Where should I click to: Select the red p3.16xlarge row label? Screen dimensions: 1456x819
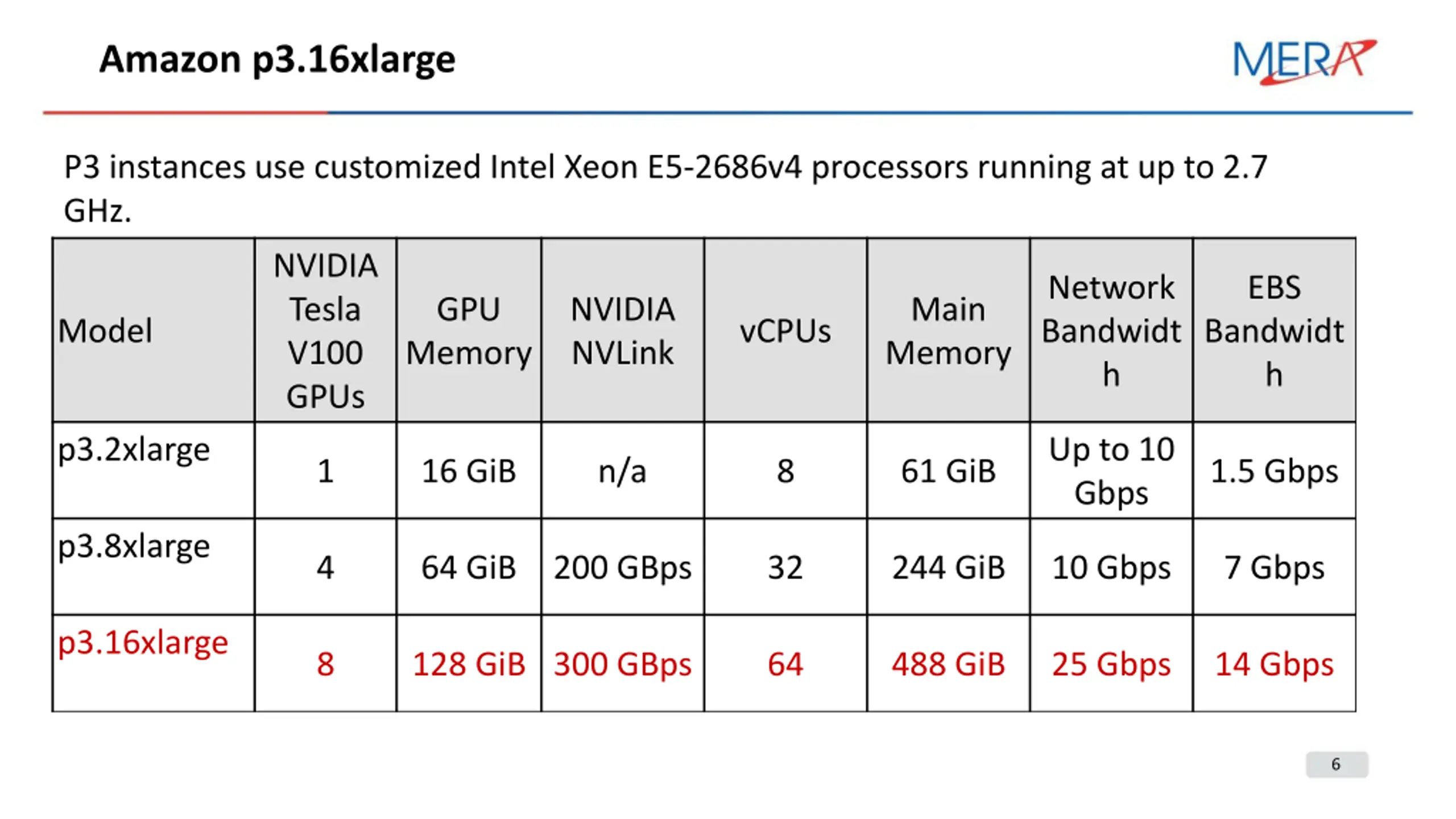point(143,644)
